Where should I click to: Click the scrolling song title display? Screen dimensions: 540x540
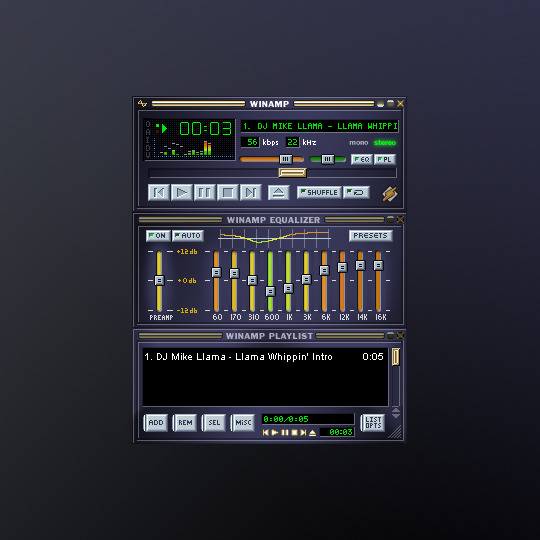[x=320, y=126]
